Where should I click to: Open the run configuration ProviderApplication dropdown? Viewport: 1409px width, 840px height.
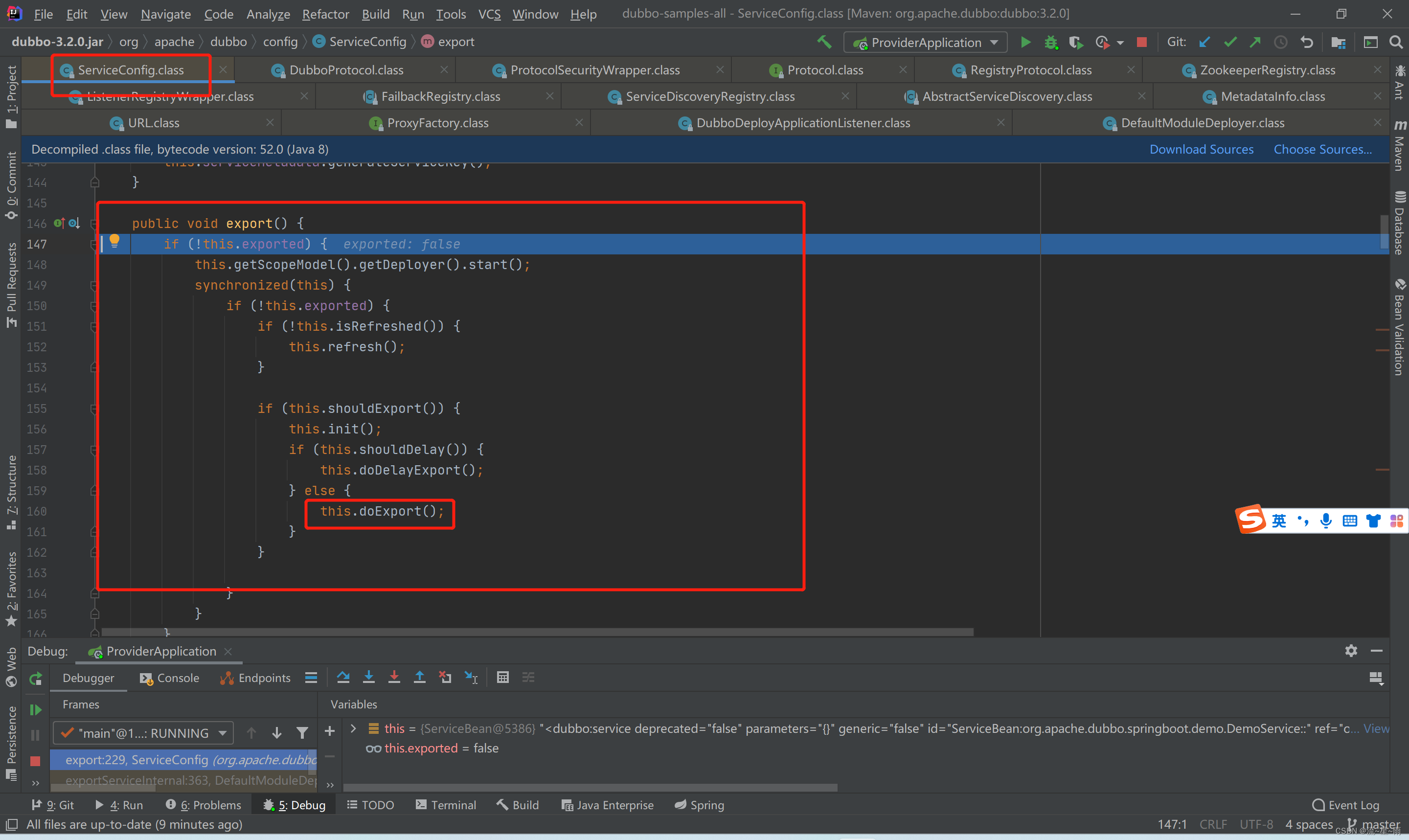pyautogui.click(x=925, y=43)
